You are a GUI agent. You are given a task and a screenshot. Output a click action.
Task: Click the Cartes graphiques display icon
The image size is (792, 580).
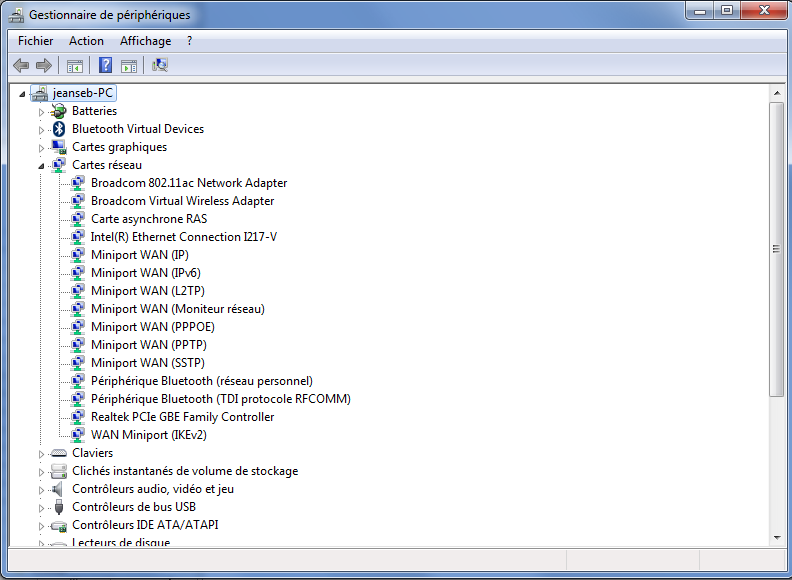59,147
